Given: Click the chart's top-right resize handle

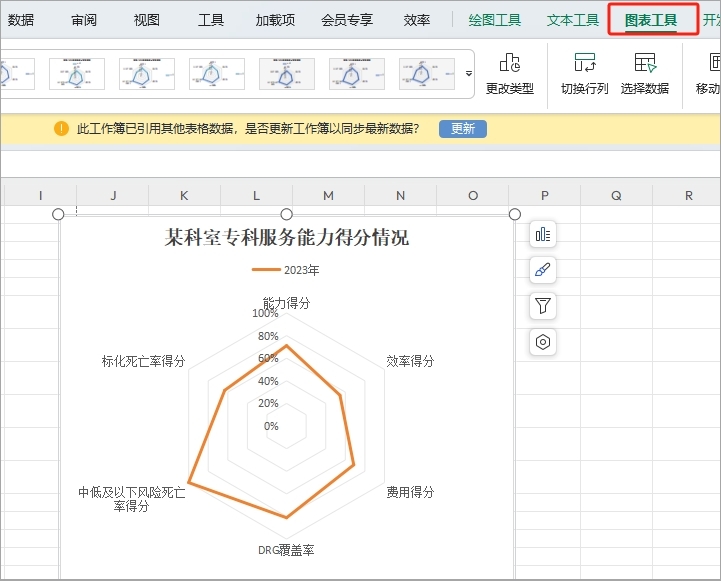Looking at the screenshot, I should [515, 214].
